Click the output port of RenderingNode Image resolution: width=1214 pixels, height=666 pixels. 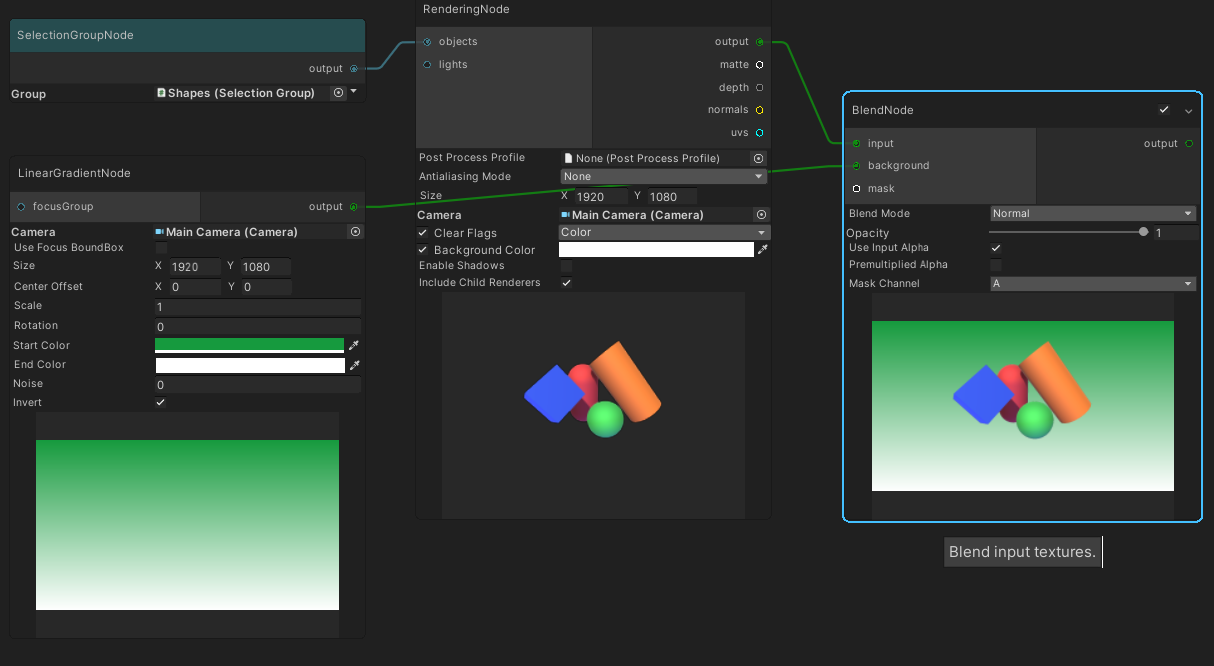pos(760,41)
